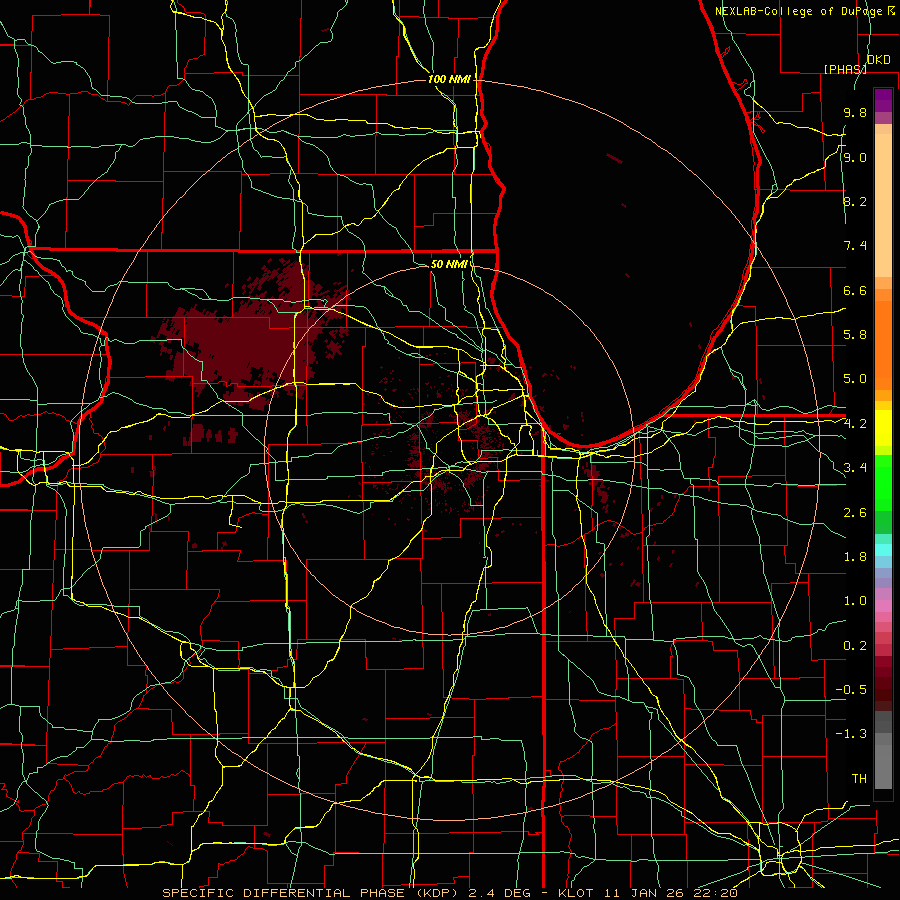The image size is (900, 900).
Task: Click the 50 NMI range ring label
Action: tap(449, 264)
